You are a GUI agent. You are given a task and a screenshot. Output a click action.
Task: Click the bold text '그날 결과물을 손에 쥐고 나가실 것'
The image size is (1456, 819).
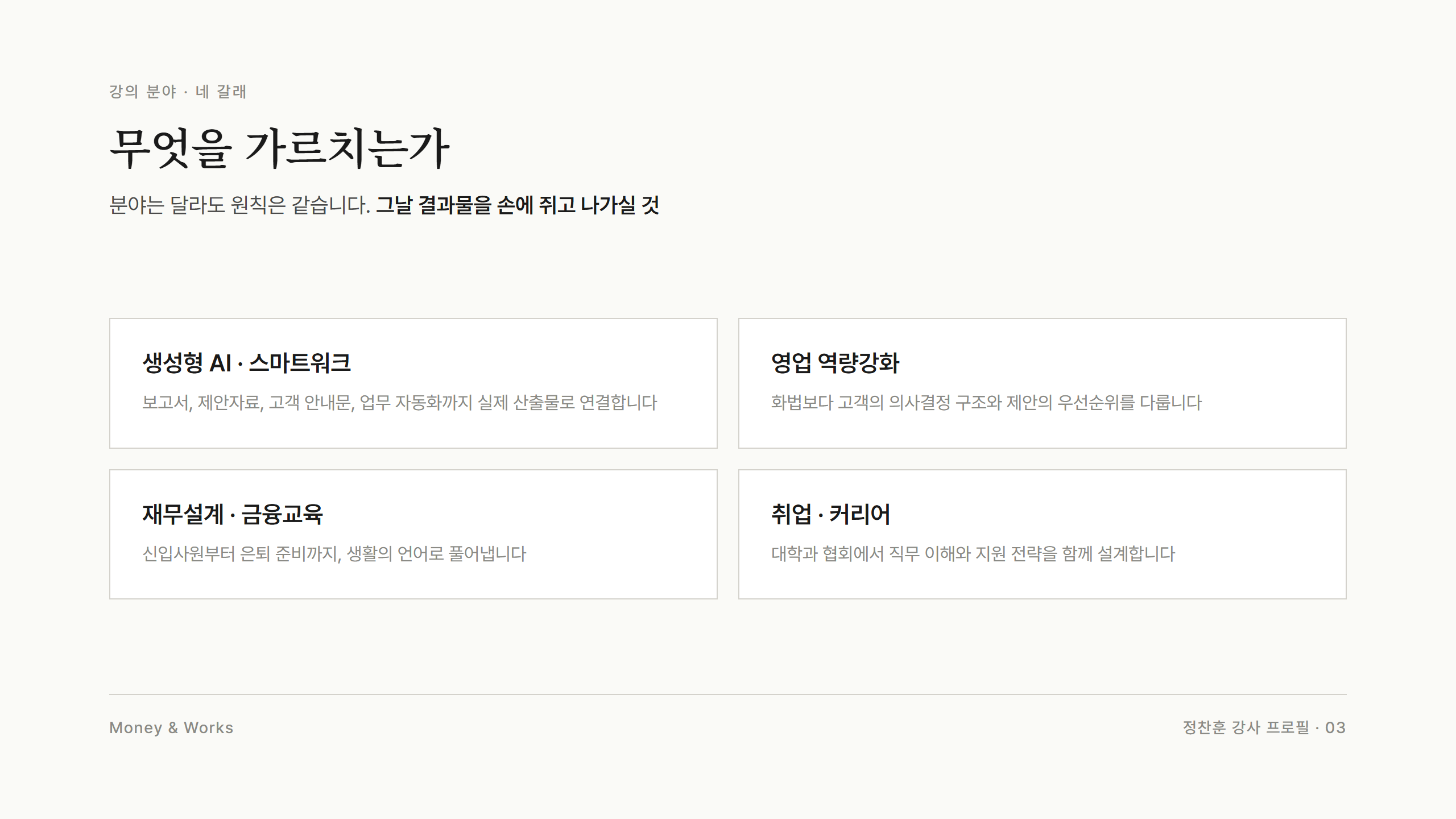[x=518, y=205]
